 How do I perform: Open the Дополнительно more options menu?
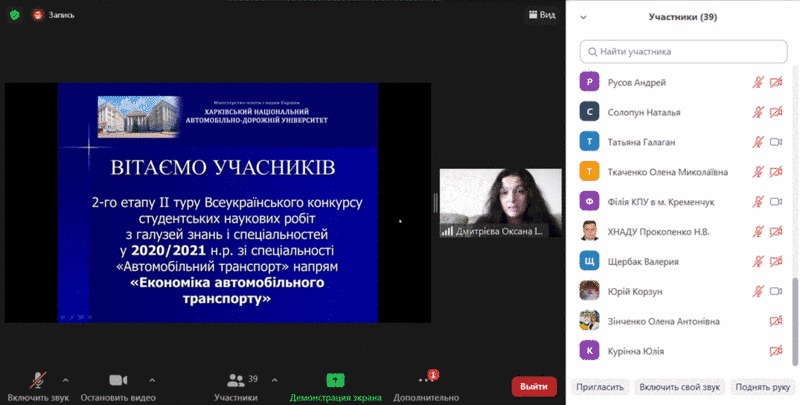(426, 384)
